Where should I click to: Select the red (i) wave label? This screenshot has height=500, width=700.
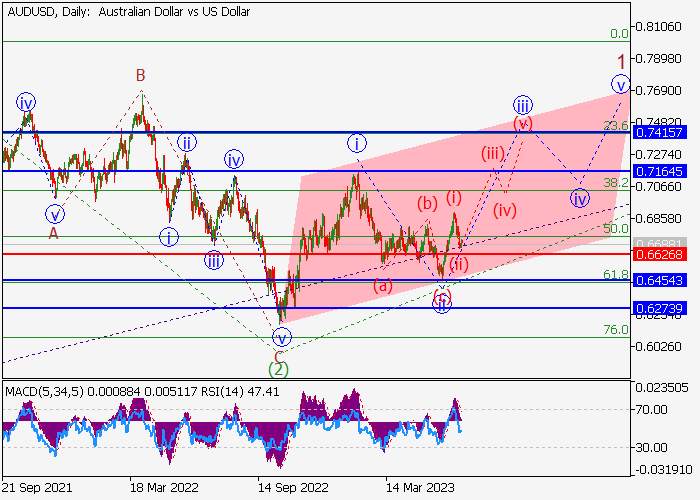(454, 197)
